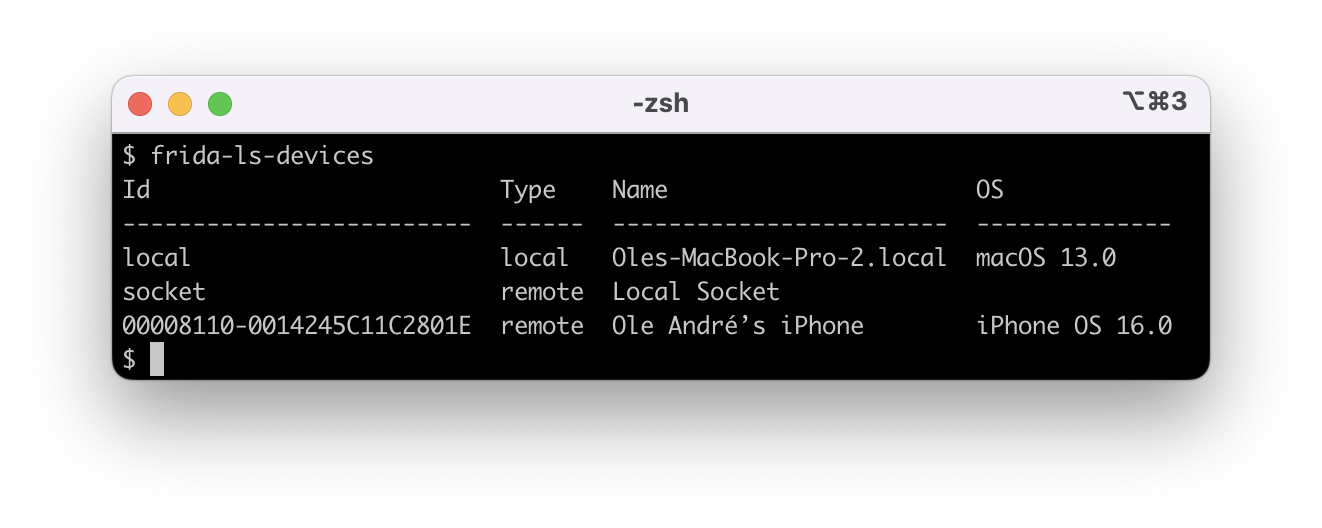Image resolution: width=1322 pixels, height=528 pixels.
Task: Click the local device id
Action: point(156,258)
